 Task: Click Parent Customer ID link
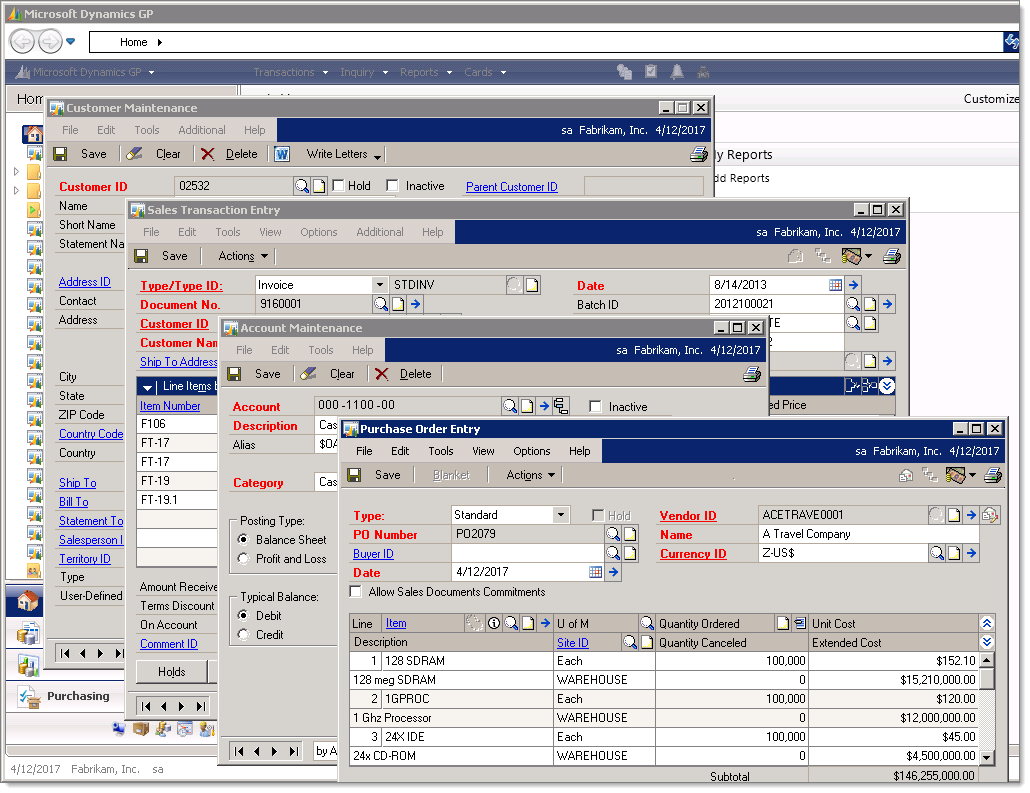511,187
